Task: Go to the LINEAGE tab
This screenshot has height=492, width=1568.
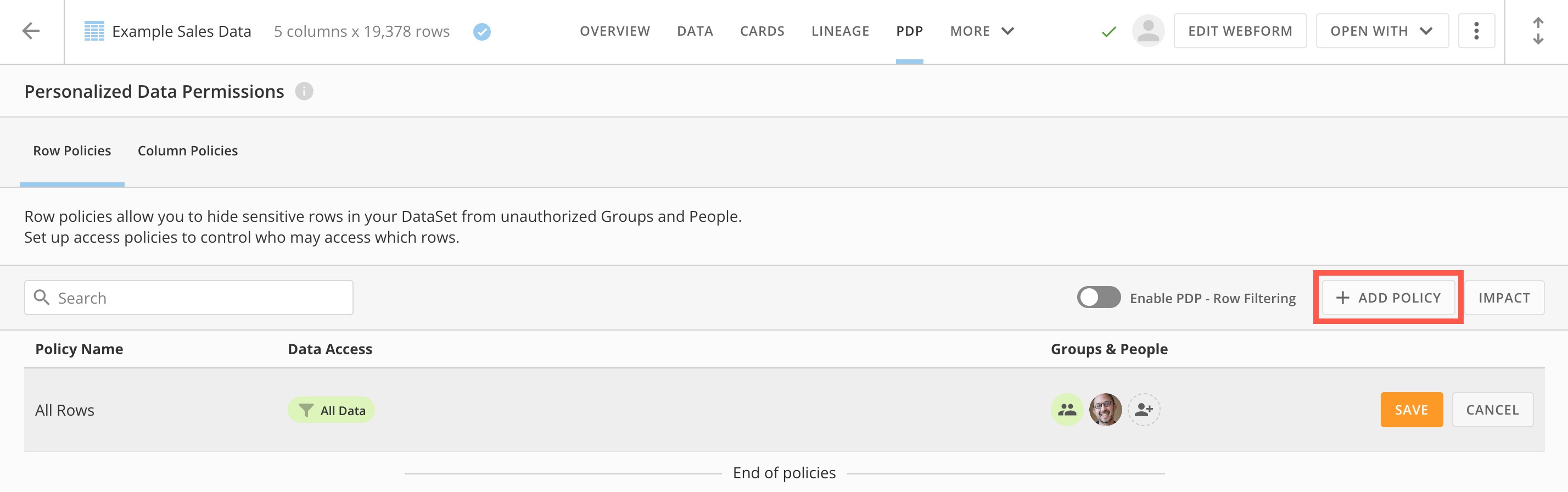Action: pyautogui.click(x=840, y=31)
